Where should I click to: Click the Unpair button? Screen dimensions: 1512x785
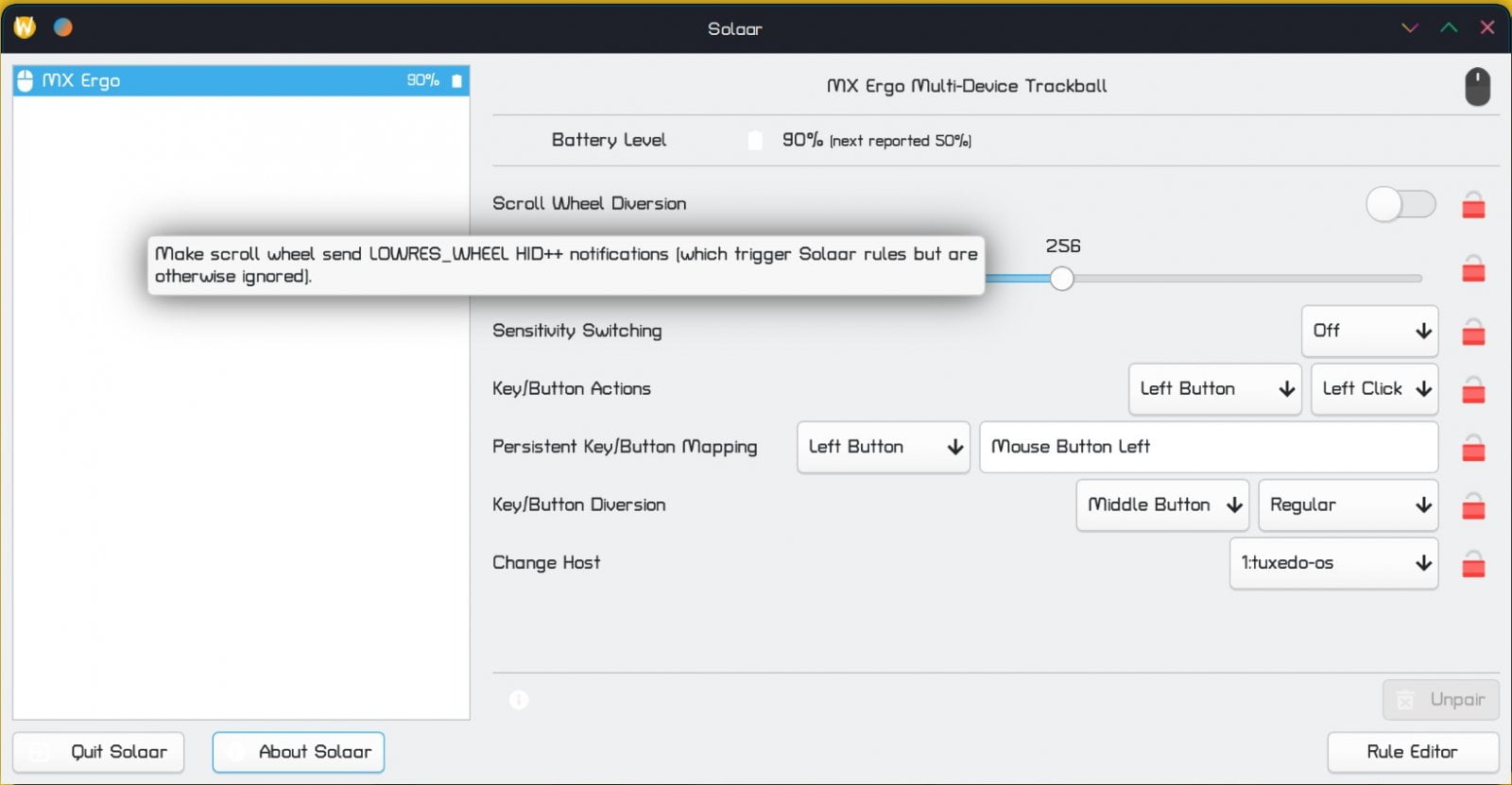coord(1441,700)
